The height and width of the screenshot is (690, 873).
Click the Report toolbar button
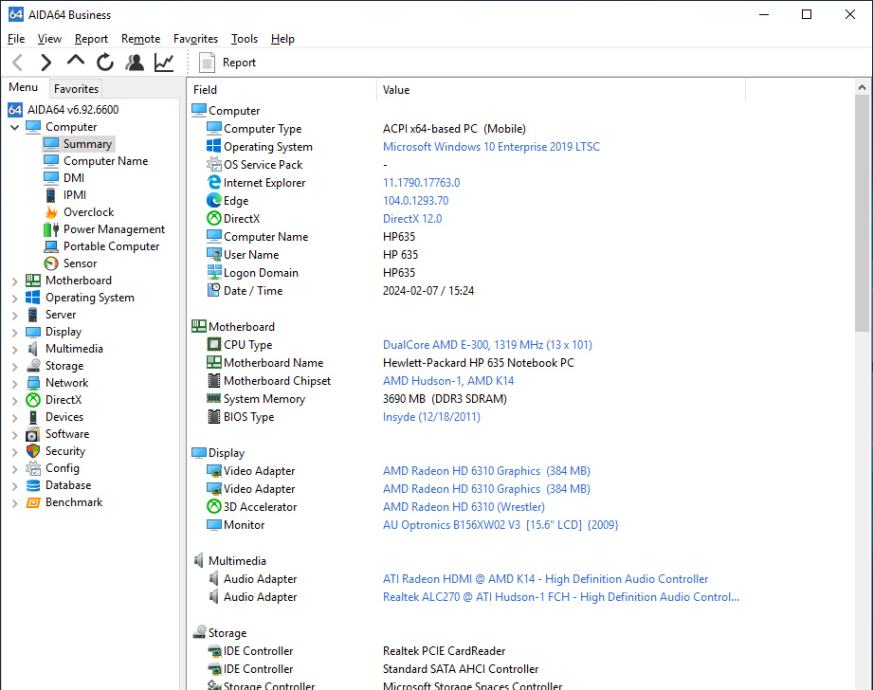(x=228, y=63)
